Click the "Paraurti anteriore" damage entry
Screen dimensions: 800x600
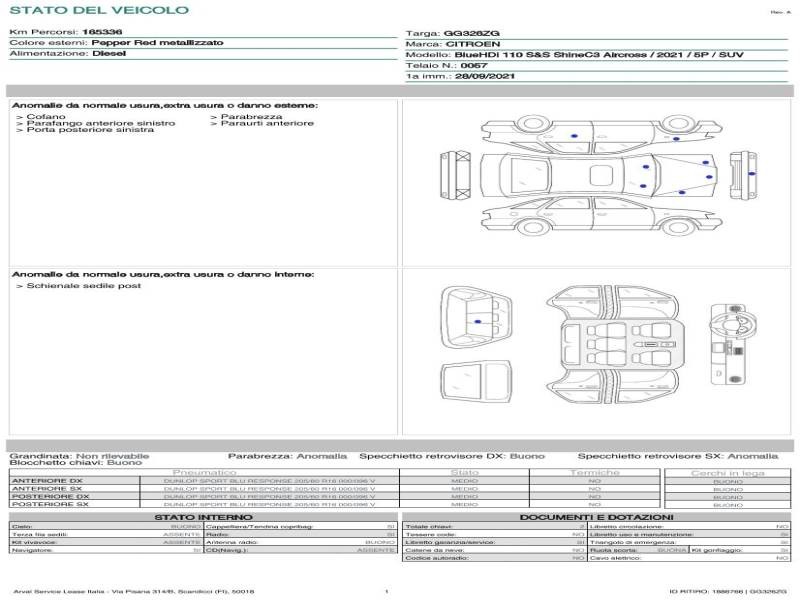267,123
